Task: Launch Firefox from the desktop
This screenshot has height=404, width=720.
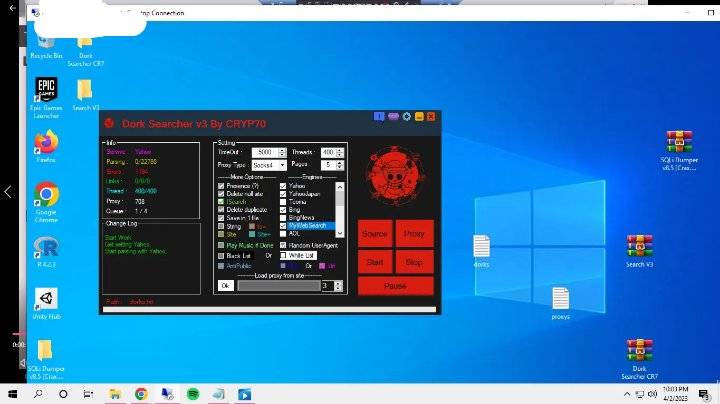Action: pyautogui.click(x=46, y=146)
